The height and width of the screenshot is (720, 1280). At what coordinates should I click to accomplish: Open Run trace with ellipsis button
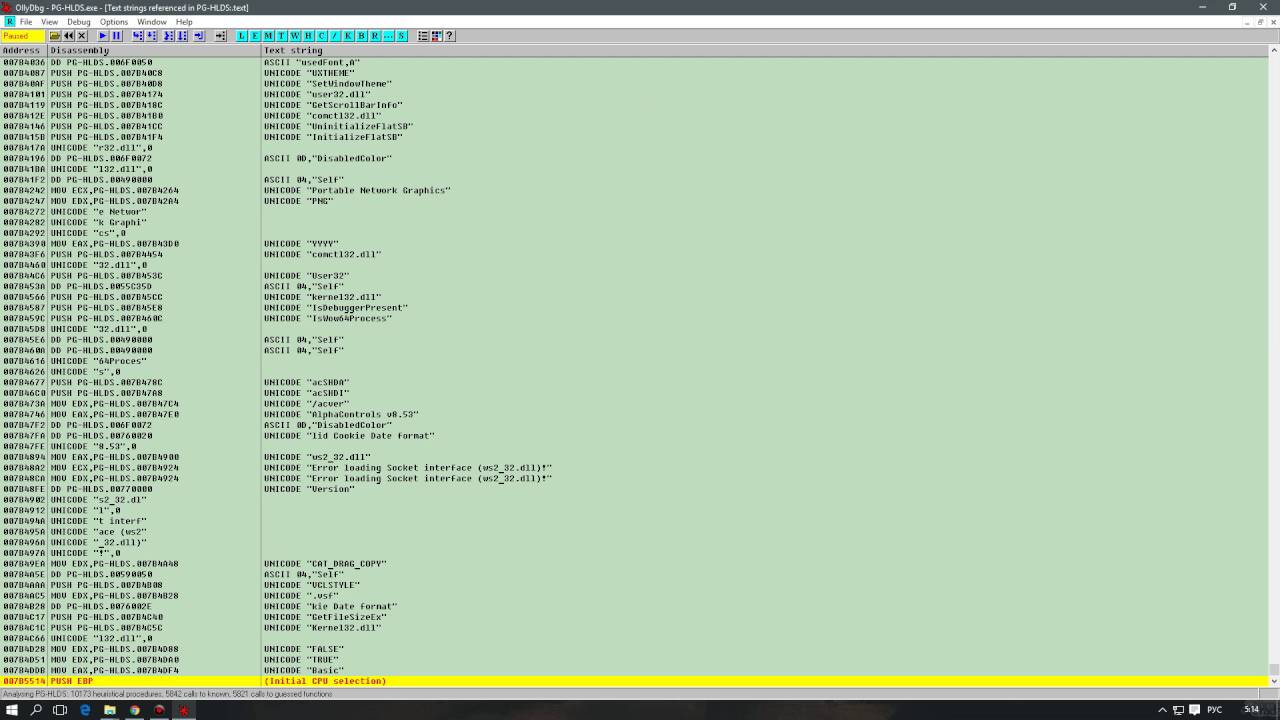388,35
